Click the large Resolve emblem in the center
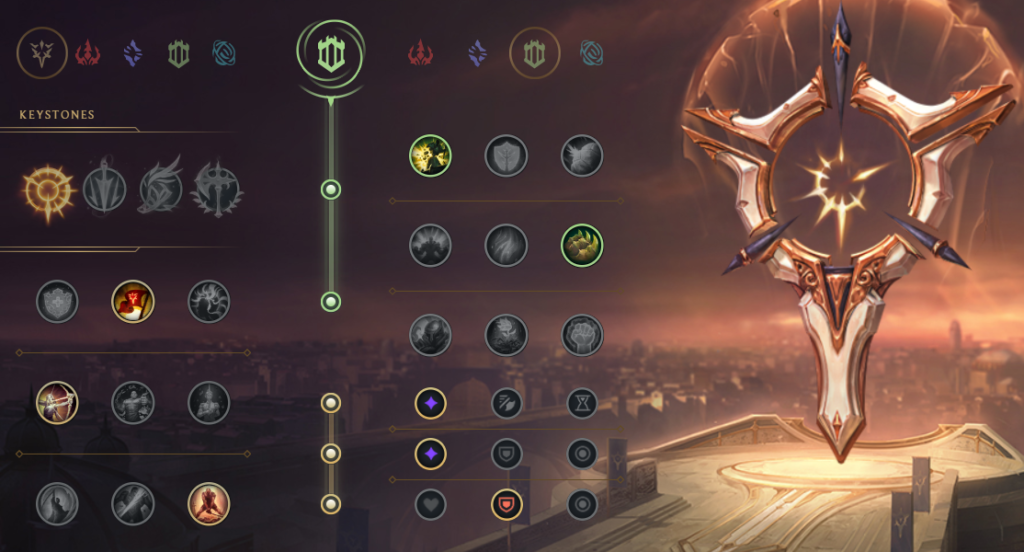Viewport: 1024px width, 552px height. click(330, 54)
